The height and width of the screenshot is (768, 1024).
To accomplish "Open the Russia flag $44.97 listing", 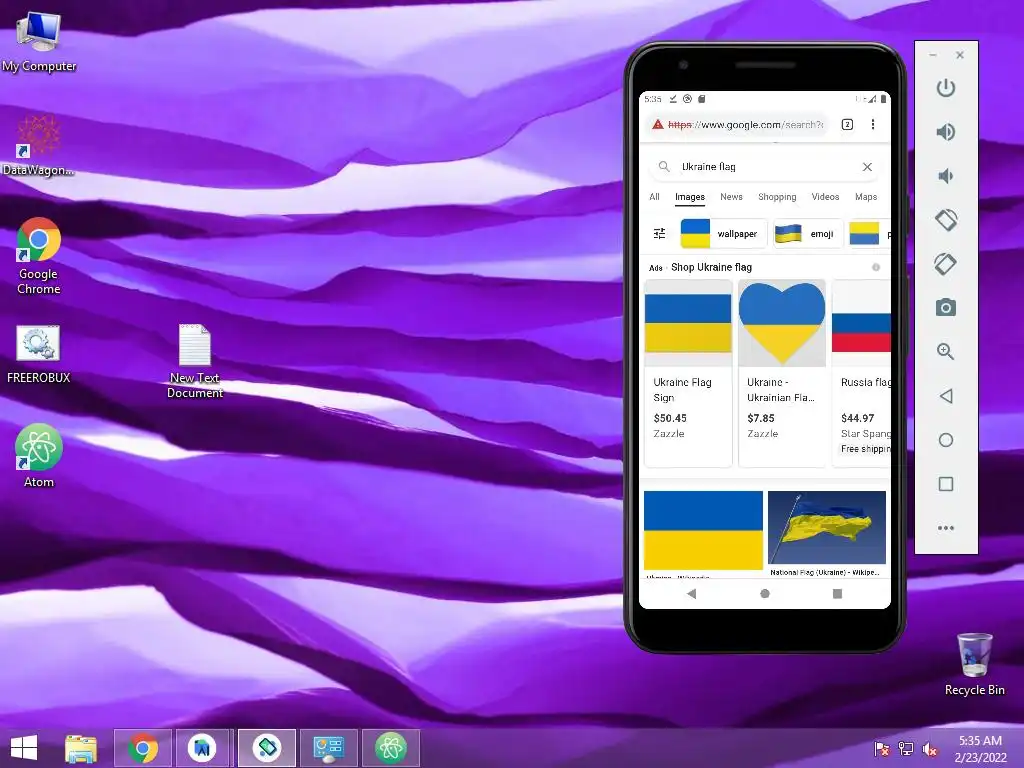I will [861, 373].
